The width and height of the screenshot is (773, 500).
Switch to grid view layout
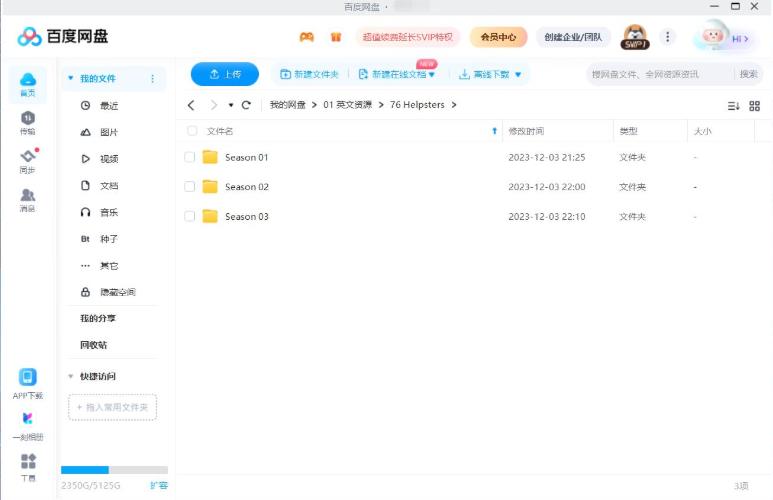tap(754, 106)
